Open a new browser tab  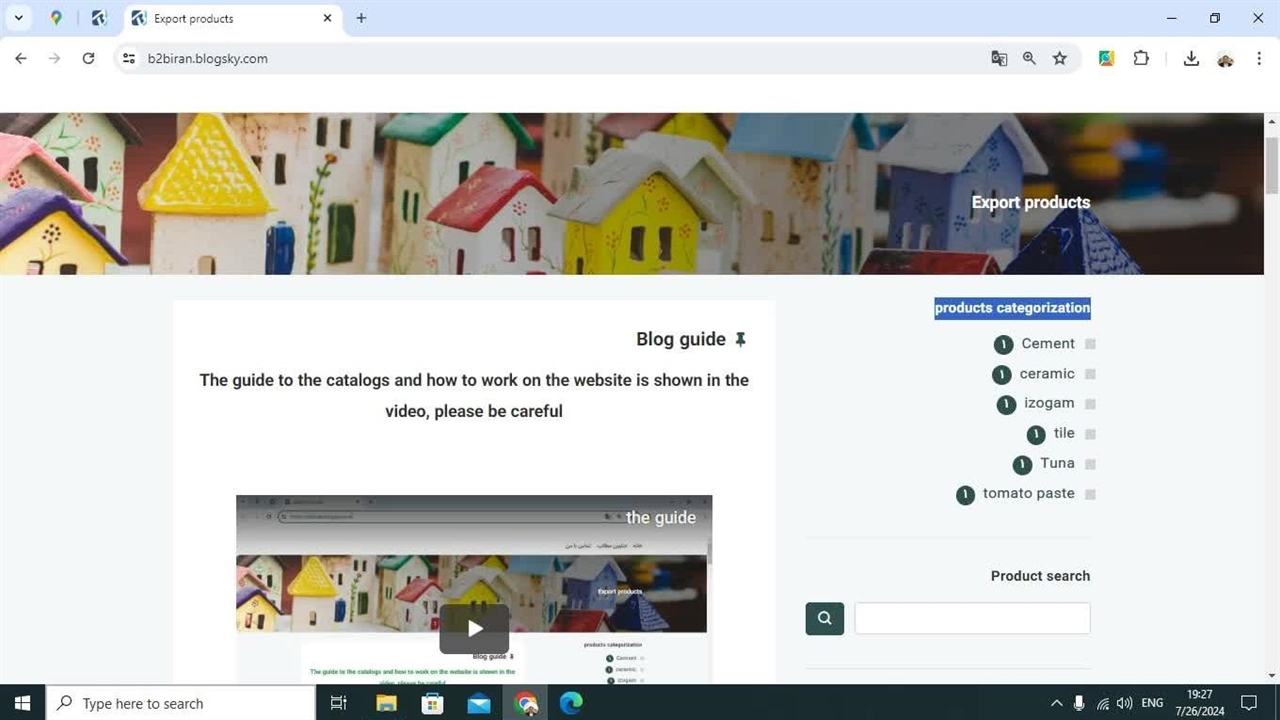tap(361, 18)
